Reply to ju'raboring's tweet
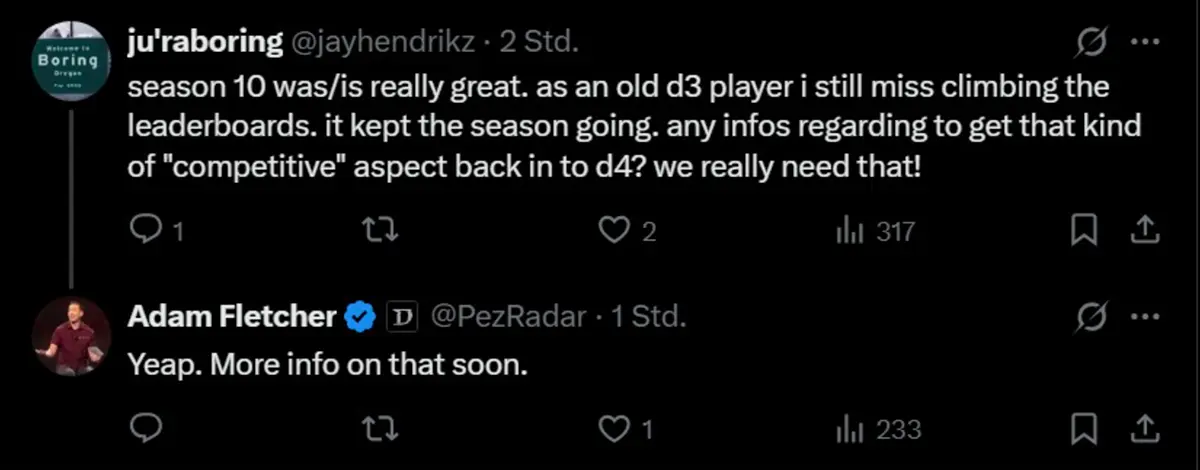The image size is (1200, 470). click(x=148, y=232)
